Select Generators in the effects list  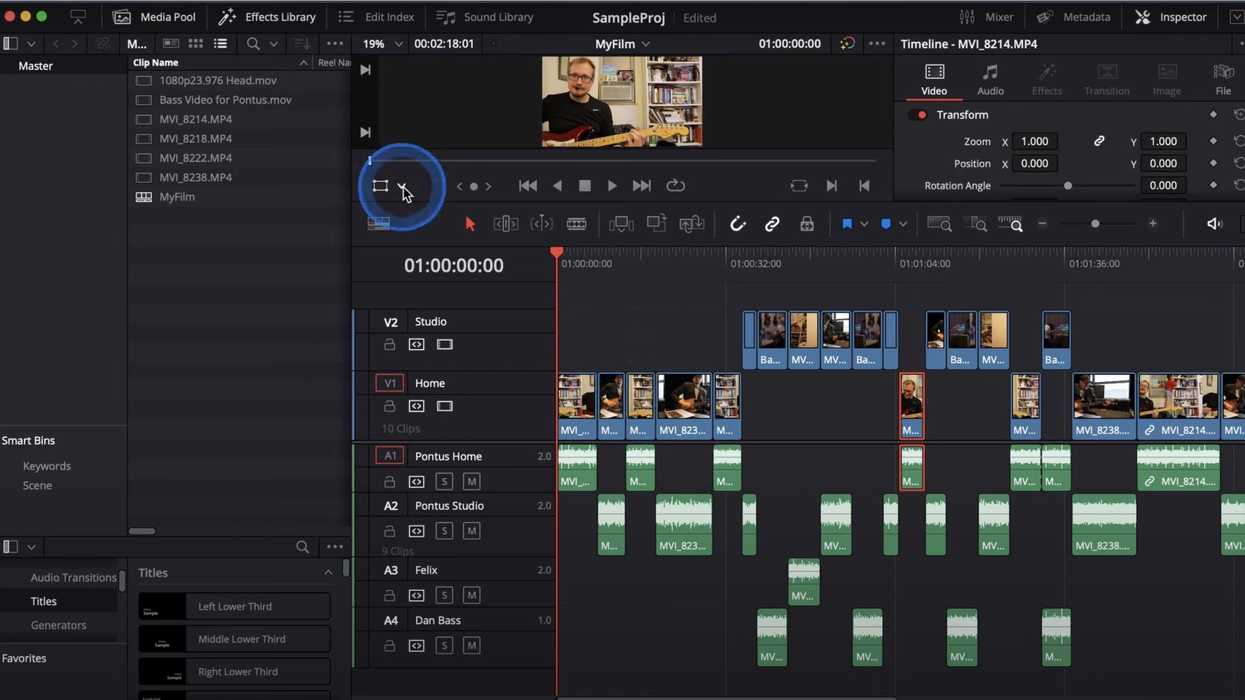[x=58, y=625]
